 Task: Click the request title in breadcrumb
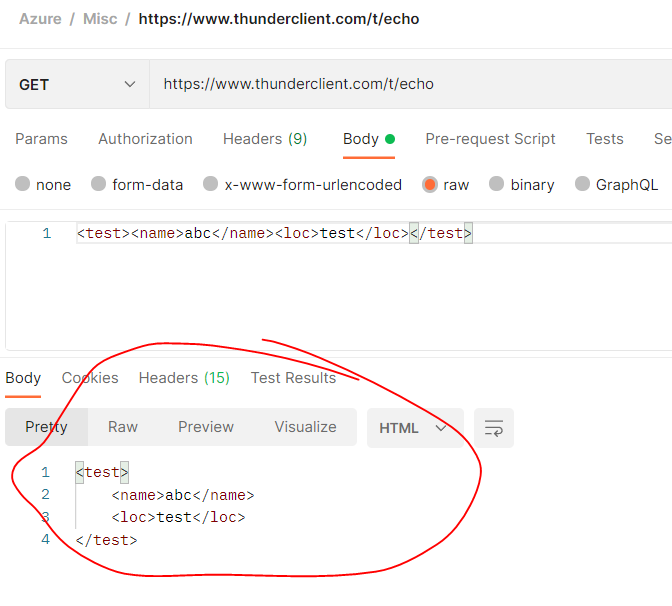point(279,19)
